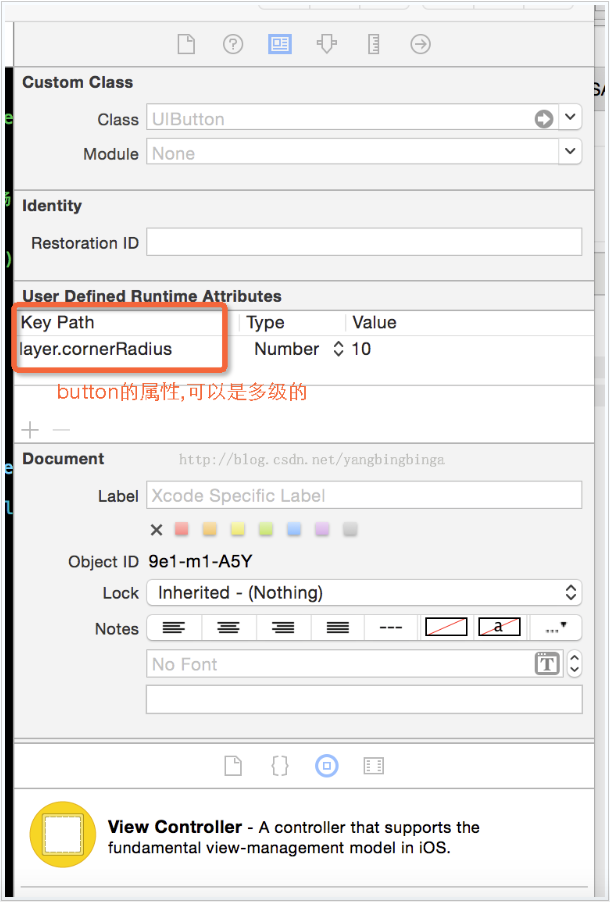Show the Object library
Image resolution: width=610 pixels, height=902 pixels.
[x=327, y=766]
